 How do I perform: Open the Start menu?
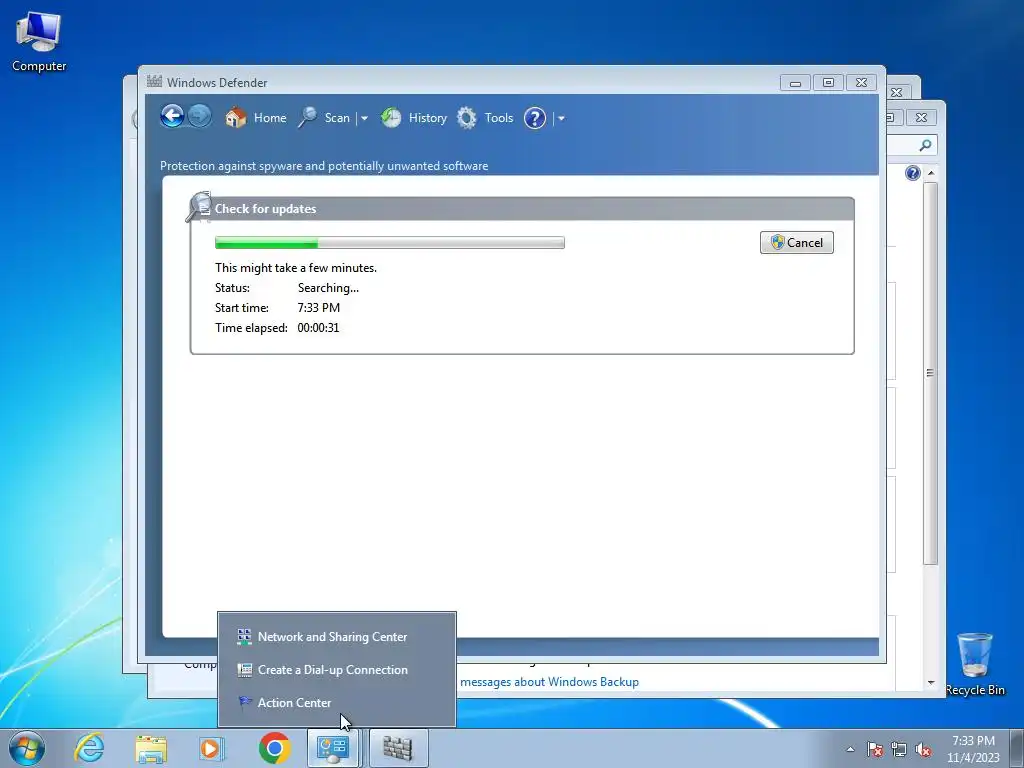click(27, 748)
